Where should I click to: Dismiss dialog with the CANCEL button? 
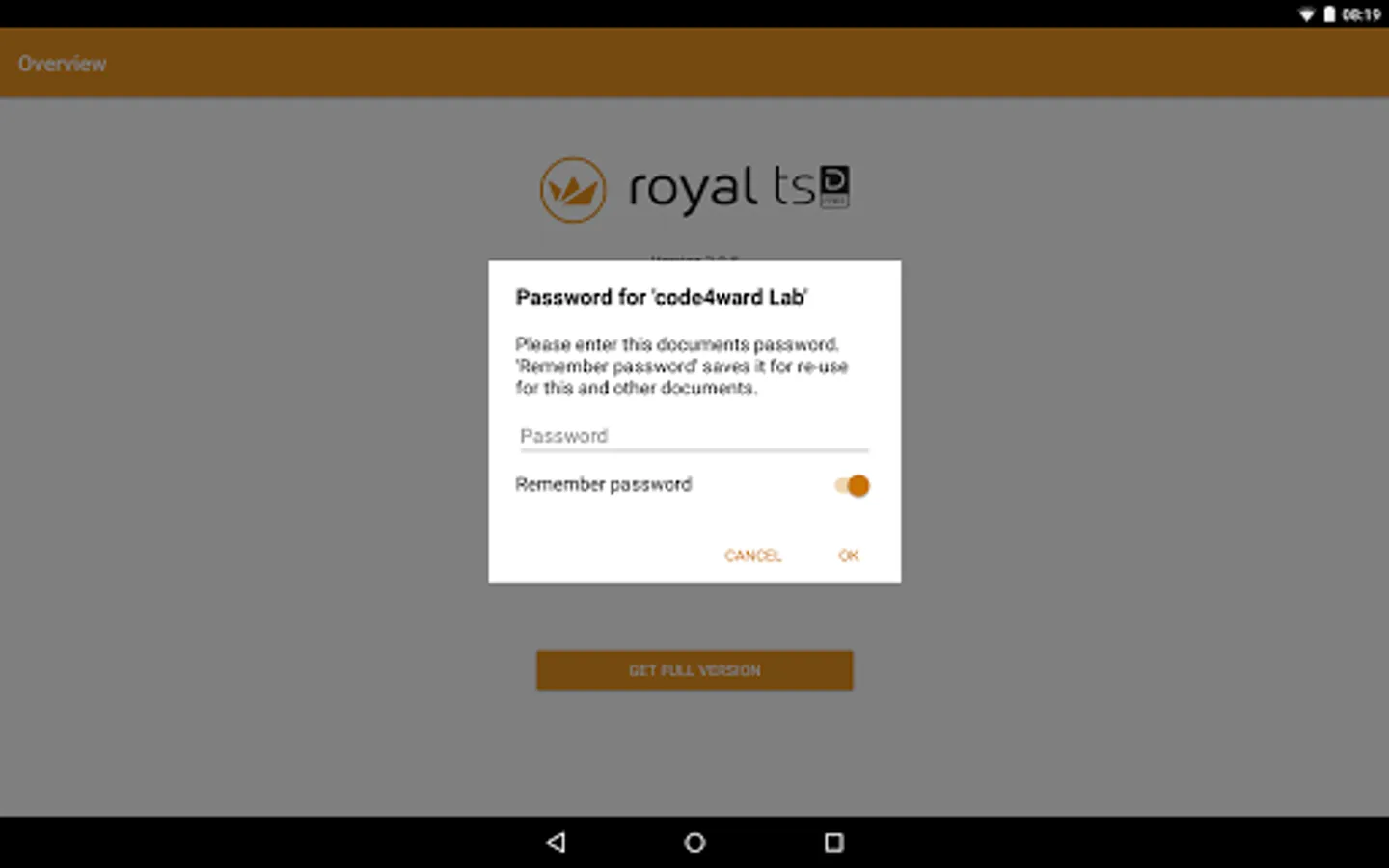[752, 556]
